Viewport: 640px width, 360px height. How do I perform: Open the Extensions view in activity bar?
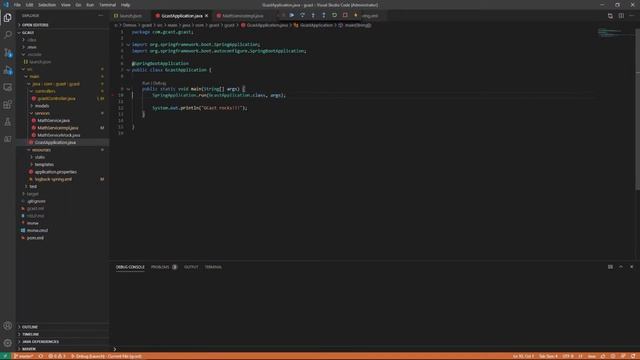[x=8, y=104]
